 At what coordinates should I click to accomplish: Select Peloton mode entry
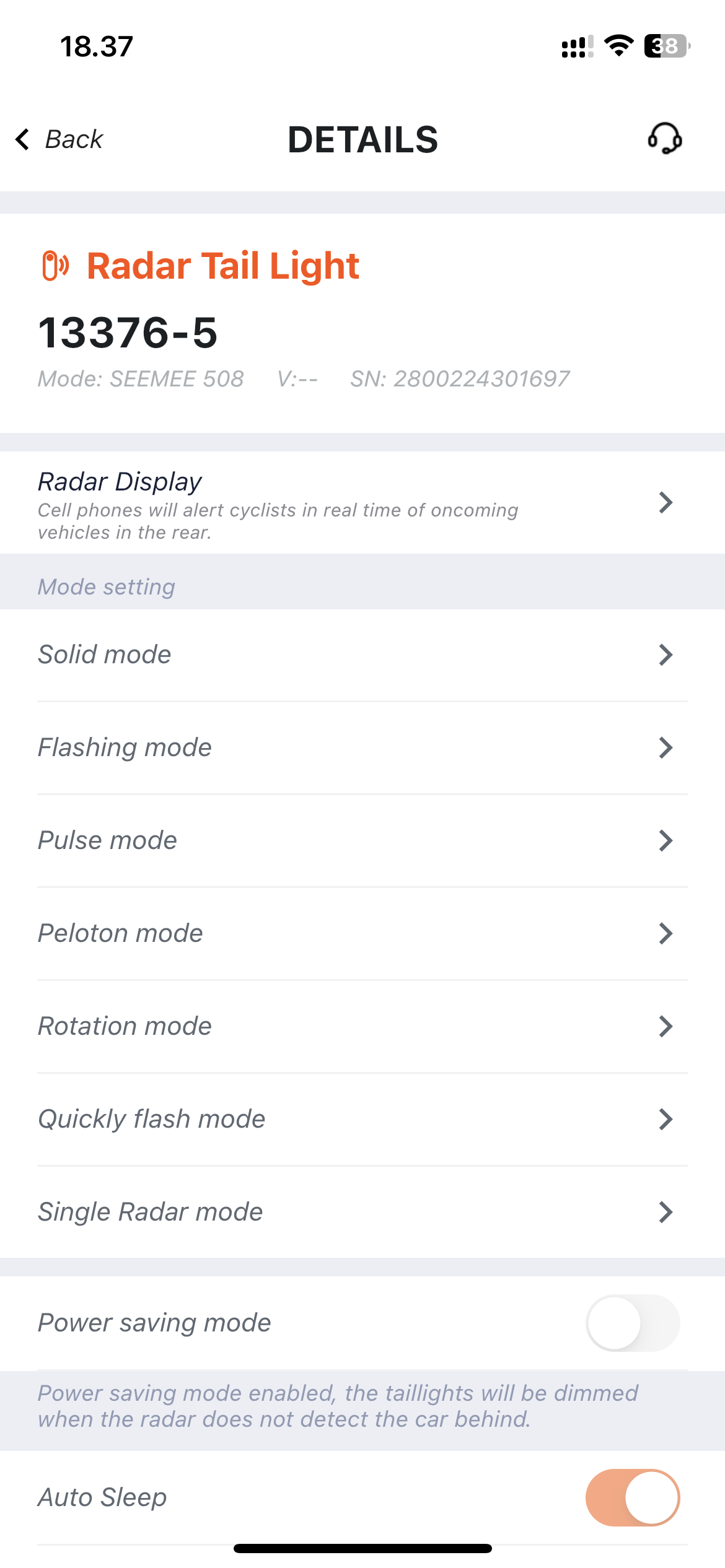click(x=362, y=934)
